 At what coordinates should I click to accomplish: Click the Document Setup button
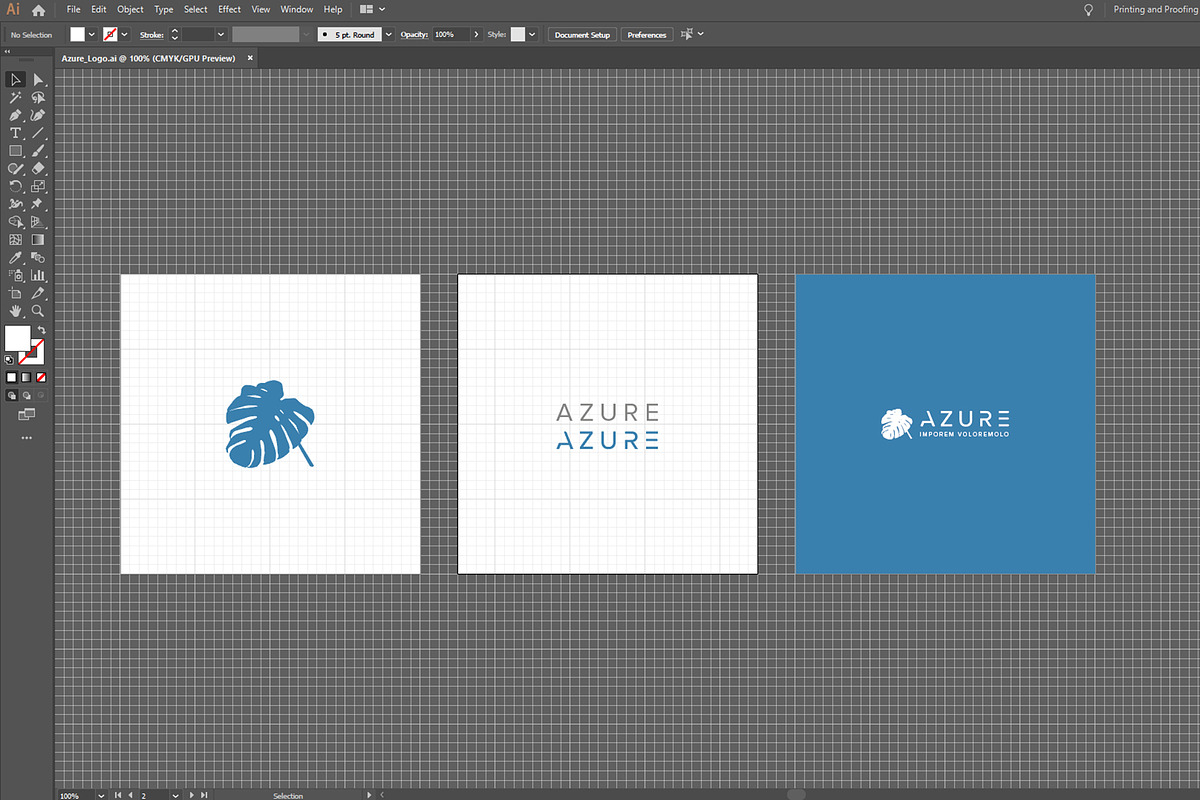coord(582,34)
